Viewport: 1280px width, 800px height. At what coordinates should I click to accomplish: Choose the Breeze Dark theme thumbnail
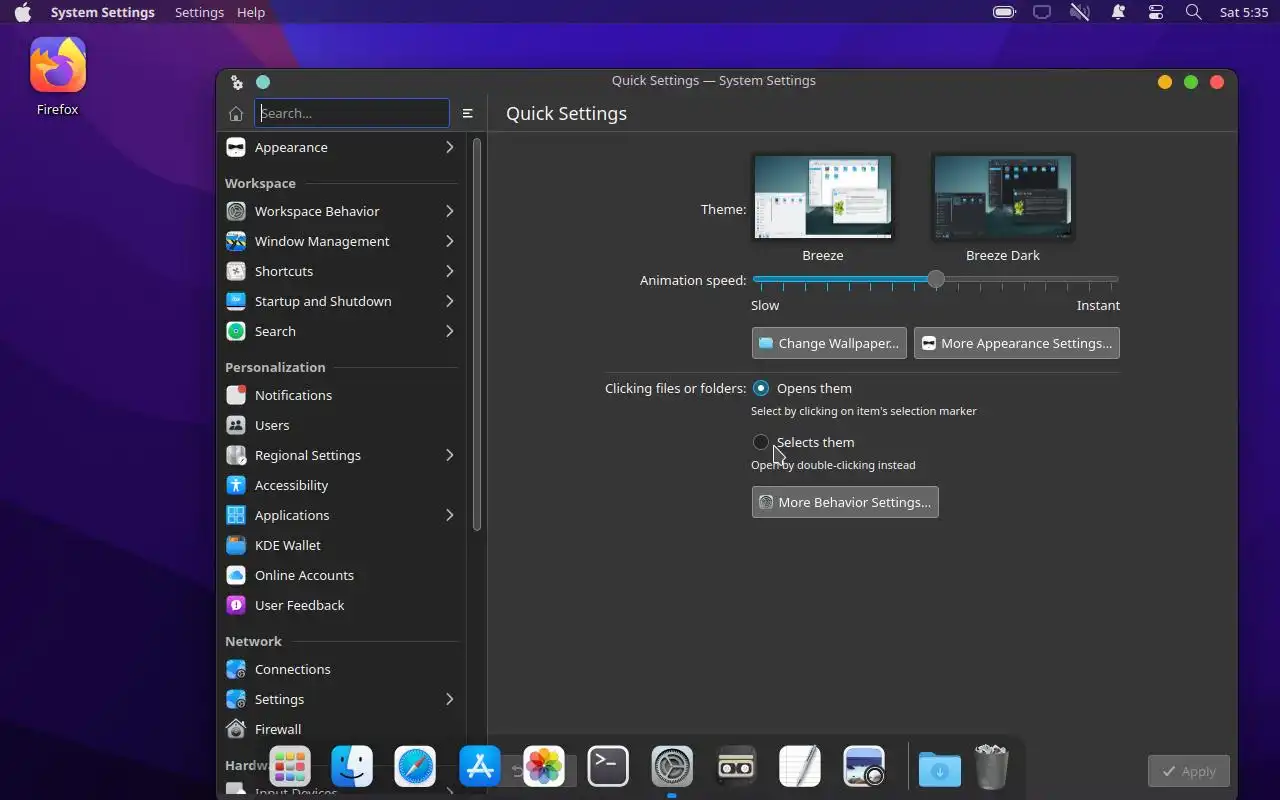1003,197
